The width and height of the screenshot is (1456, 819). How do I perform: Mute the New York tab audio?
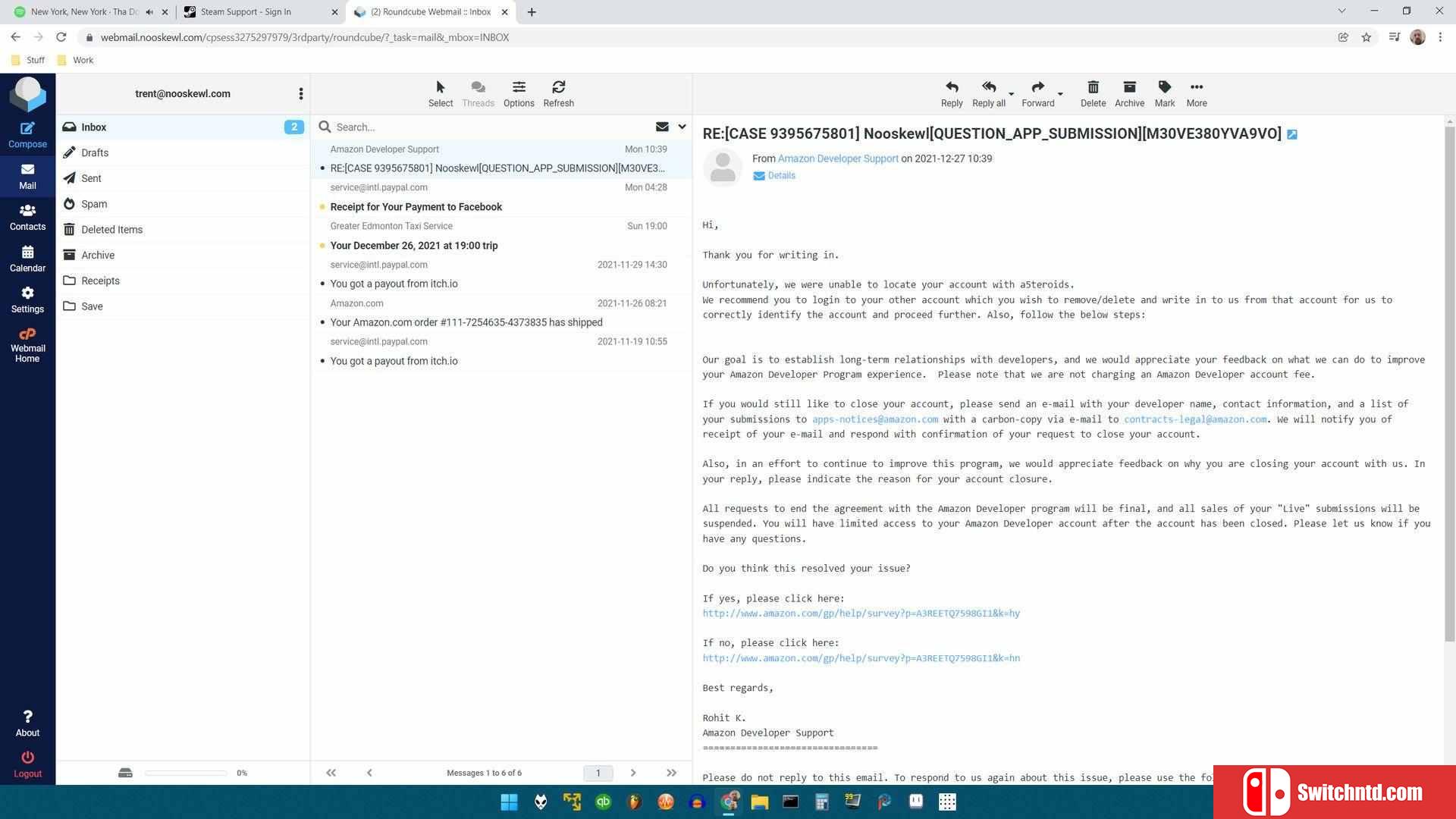149,12
